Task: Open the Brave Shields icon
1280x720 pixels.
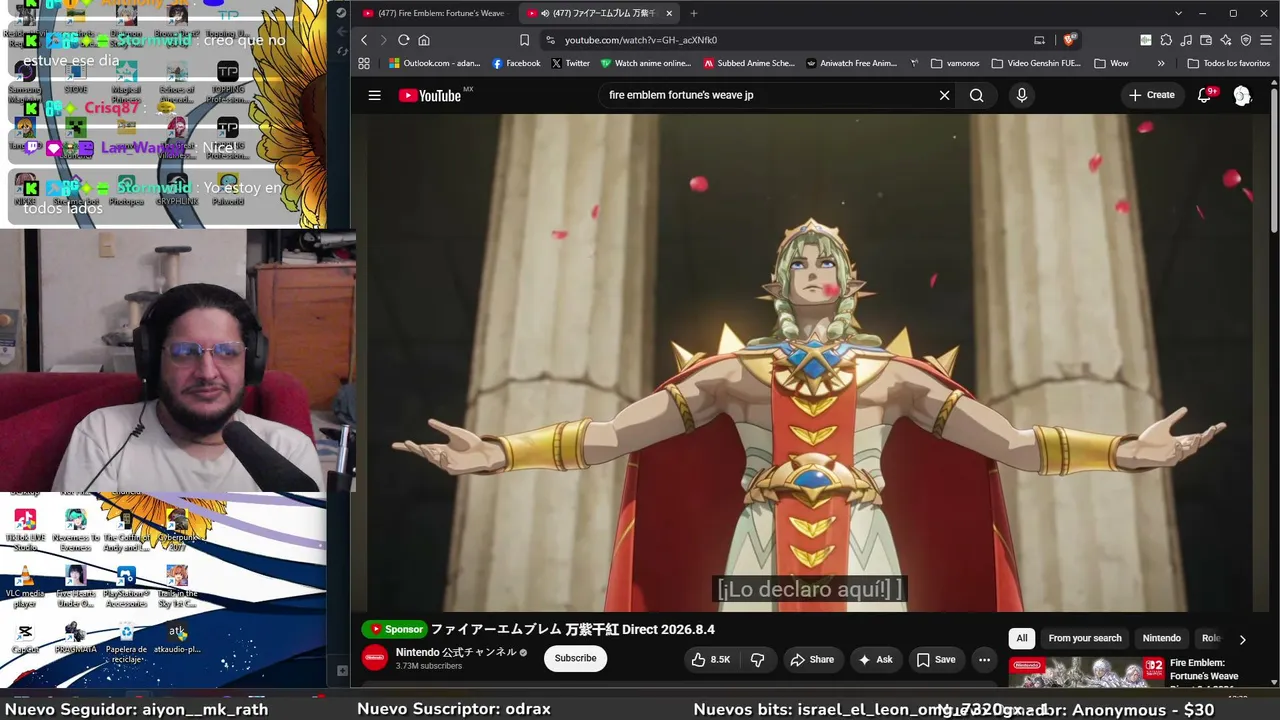Action: pos(1069,40)
